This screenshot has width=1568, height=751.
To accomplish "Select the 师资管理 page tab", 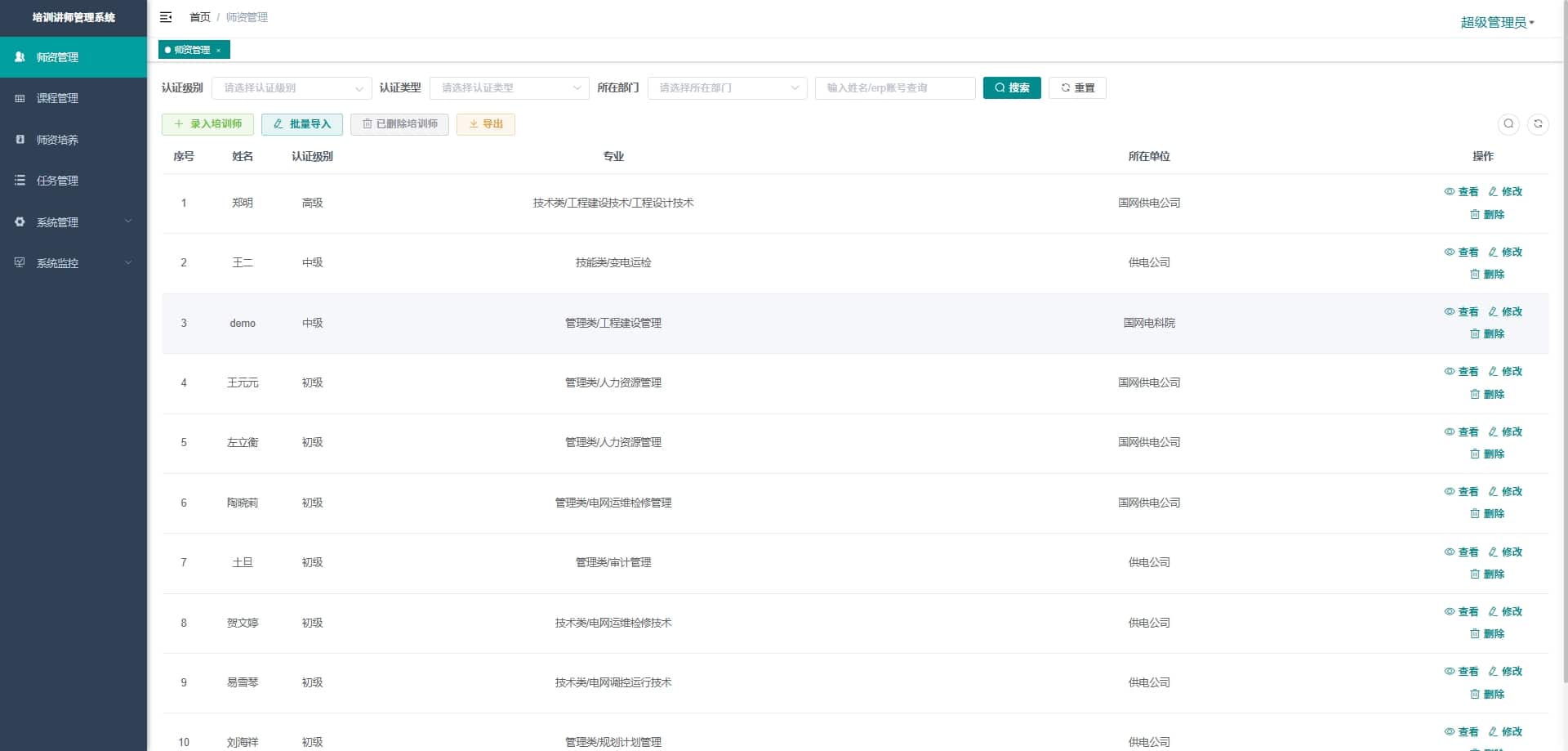I will 194,50.
